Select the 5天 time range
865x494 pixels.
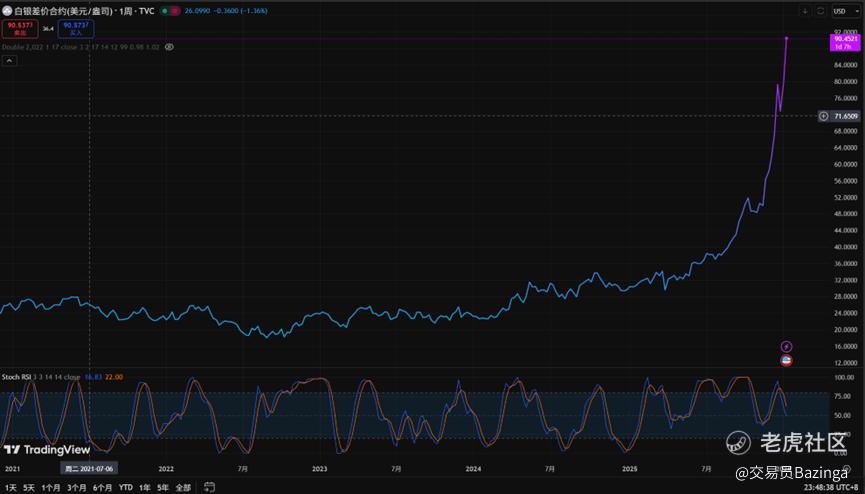tap(29, 487)
